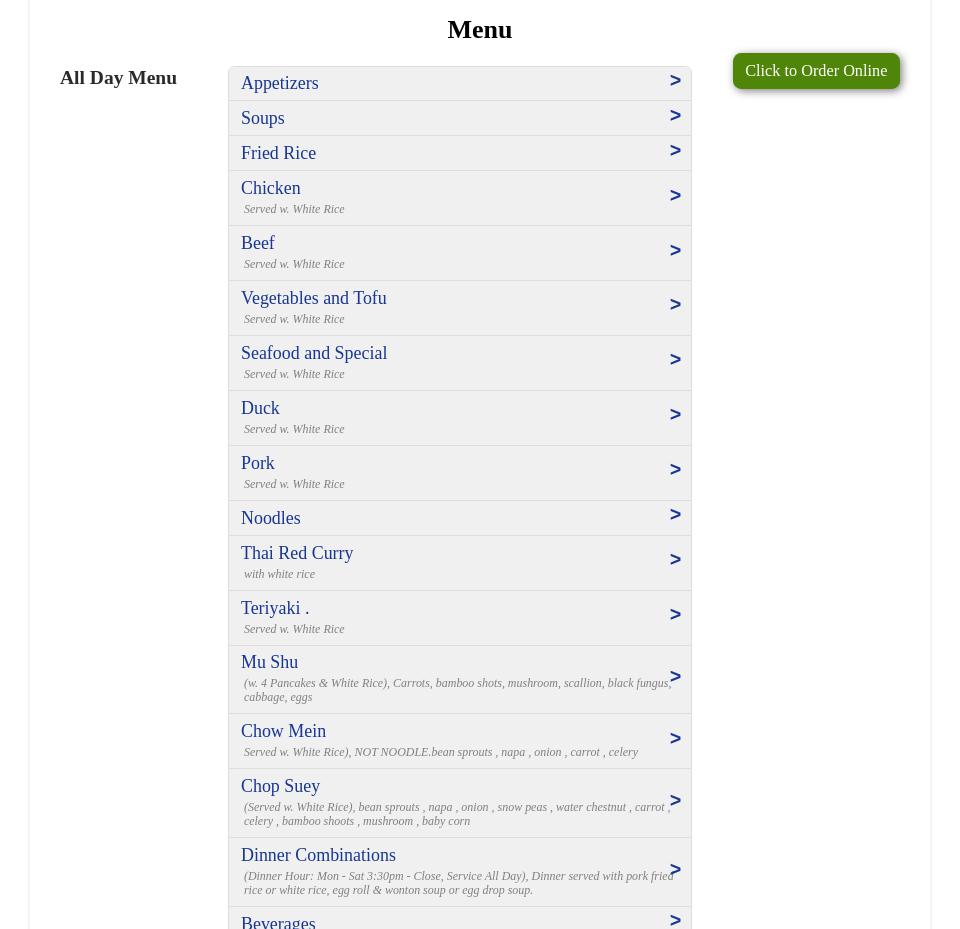Click the Click to Order Online button
The height and width of the screenshot is (929, 960).
pyautogui.click(x=815, y=71)
